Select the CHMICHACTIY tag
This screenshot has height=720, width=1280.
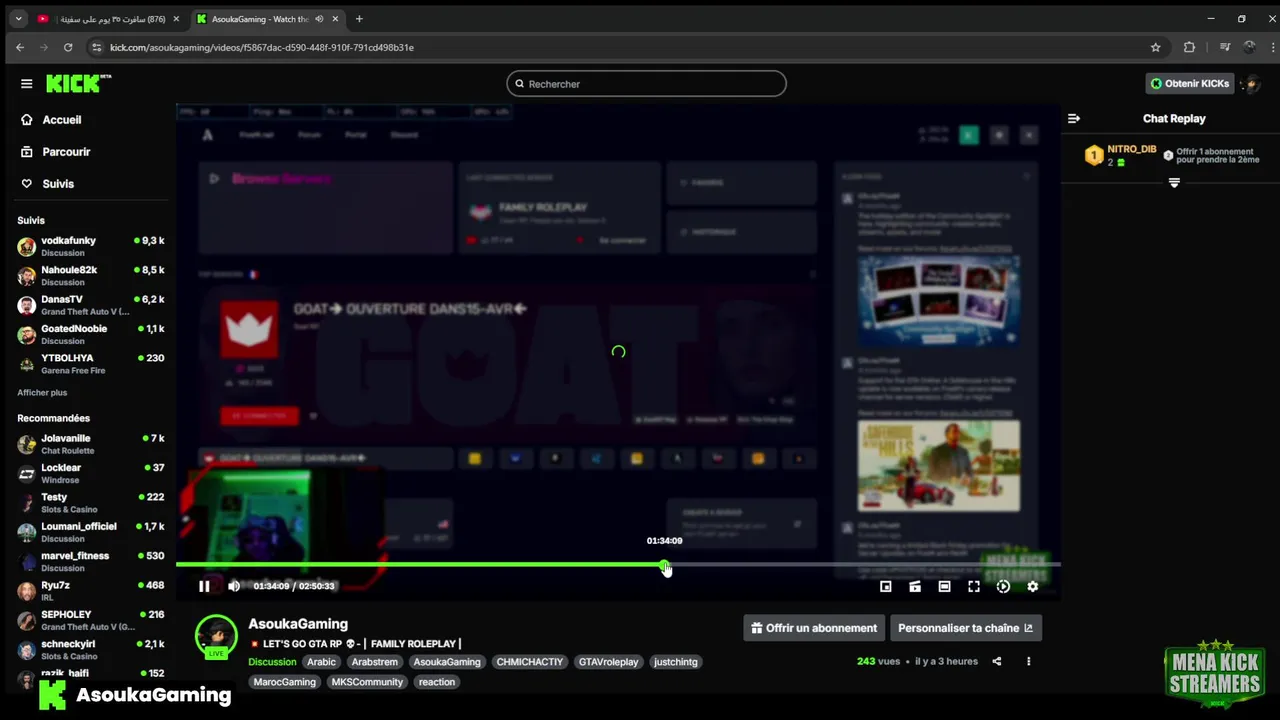click(530, 662)
